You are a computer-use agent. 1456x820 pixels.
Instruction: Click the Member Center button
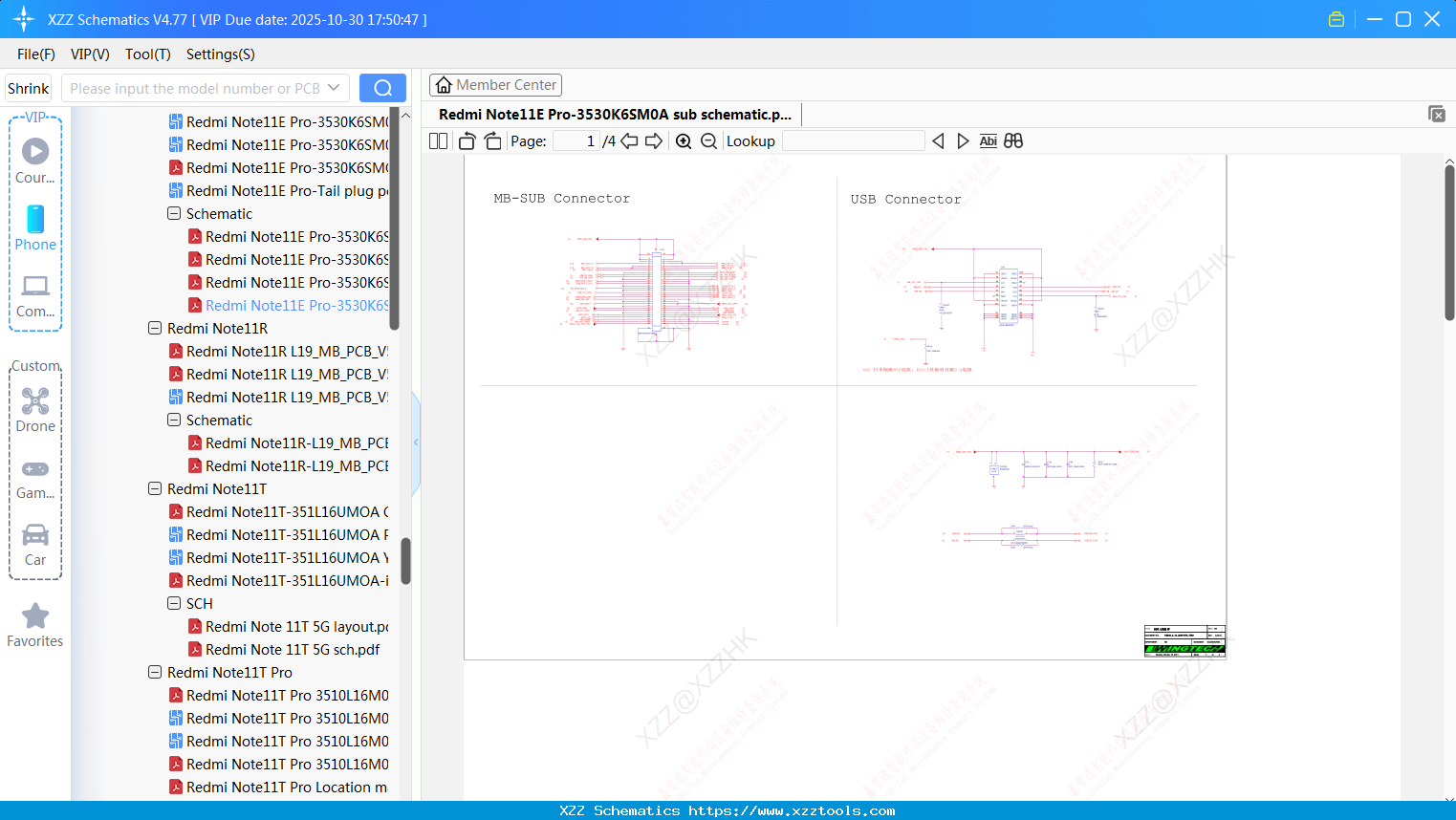tap(495, 85)
